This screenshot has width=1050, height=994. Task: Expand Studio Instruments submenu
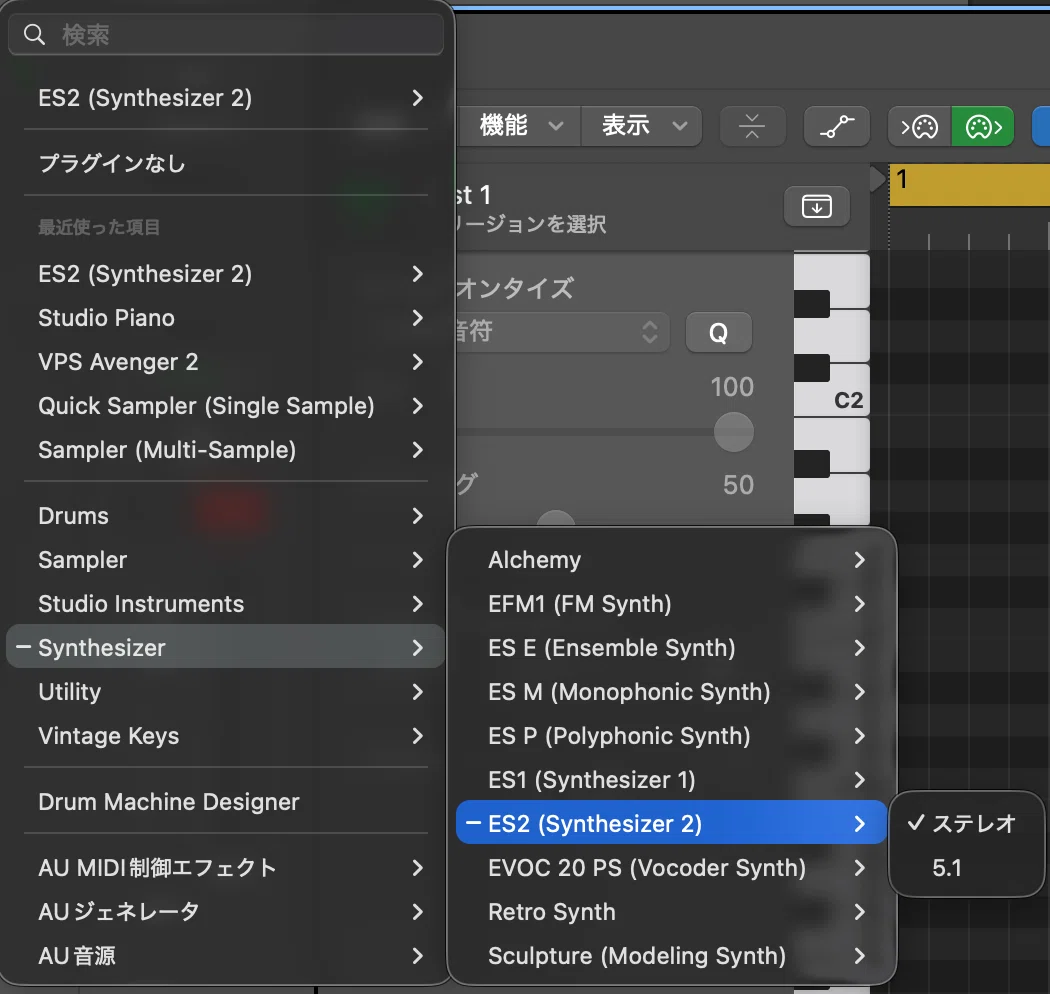pos(226,604)
